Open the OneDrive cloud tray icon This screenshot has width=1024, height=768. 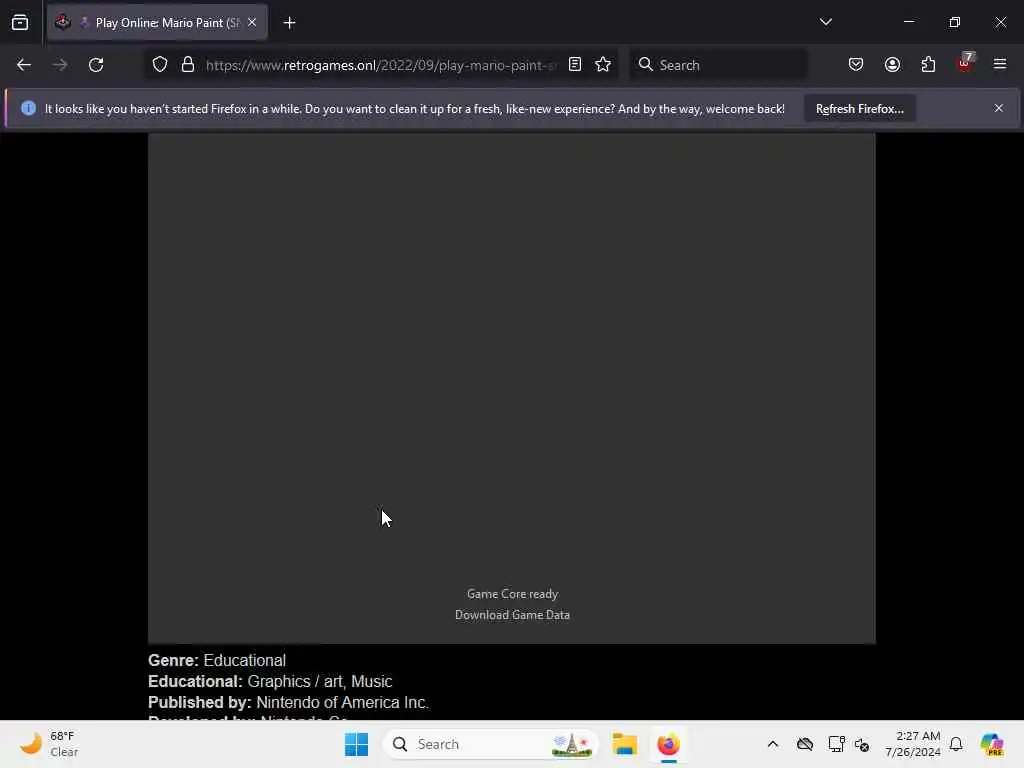[x=805, y=744]
